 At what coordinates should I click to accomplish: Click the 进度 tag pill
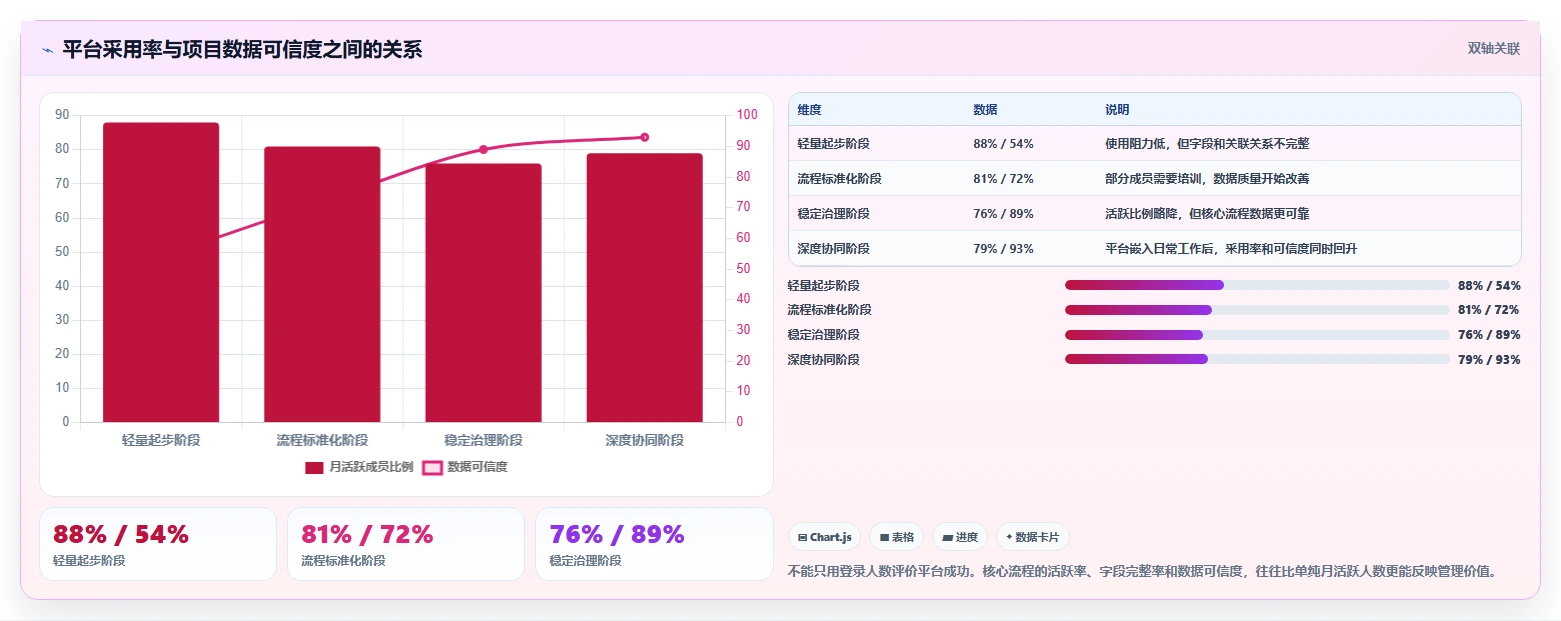pyautogui.click(x=960, y=537)
